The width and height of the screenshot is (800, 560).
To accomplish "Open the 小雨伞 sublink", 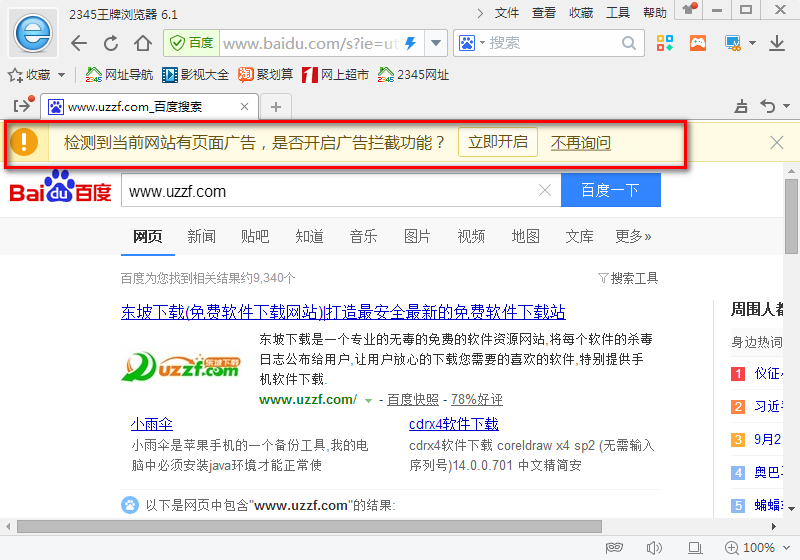I will tap(152, 424).
